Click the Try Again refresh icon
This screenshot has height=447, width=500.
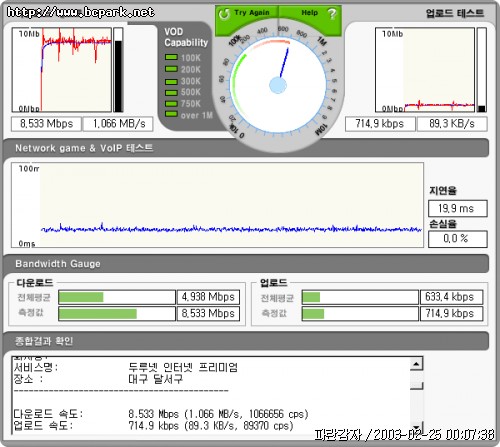click(224, 14)
